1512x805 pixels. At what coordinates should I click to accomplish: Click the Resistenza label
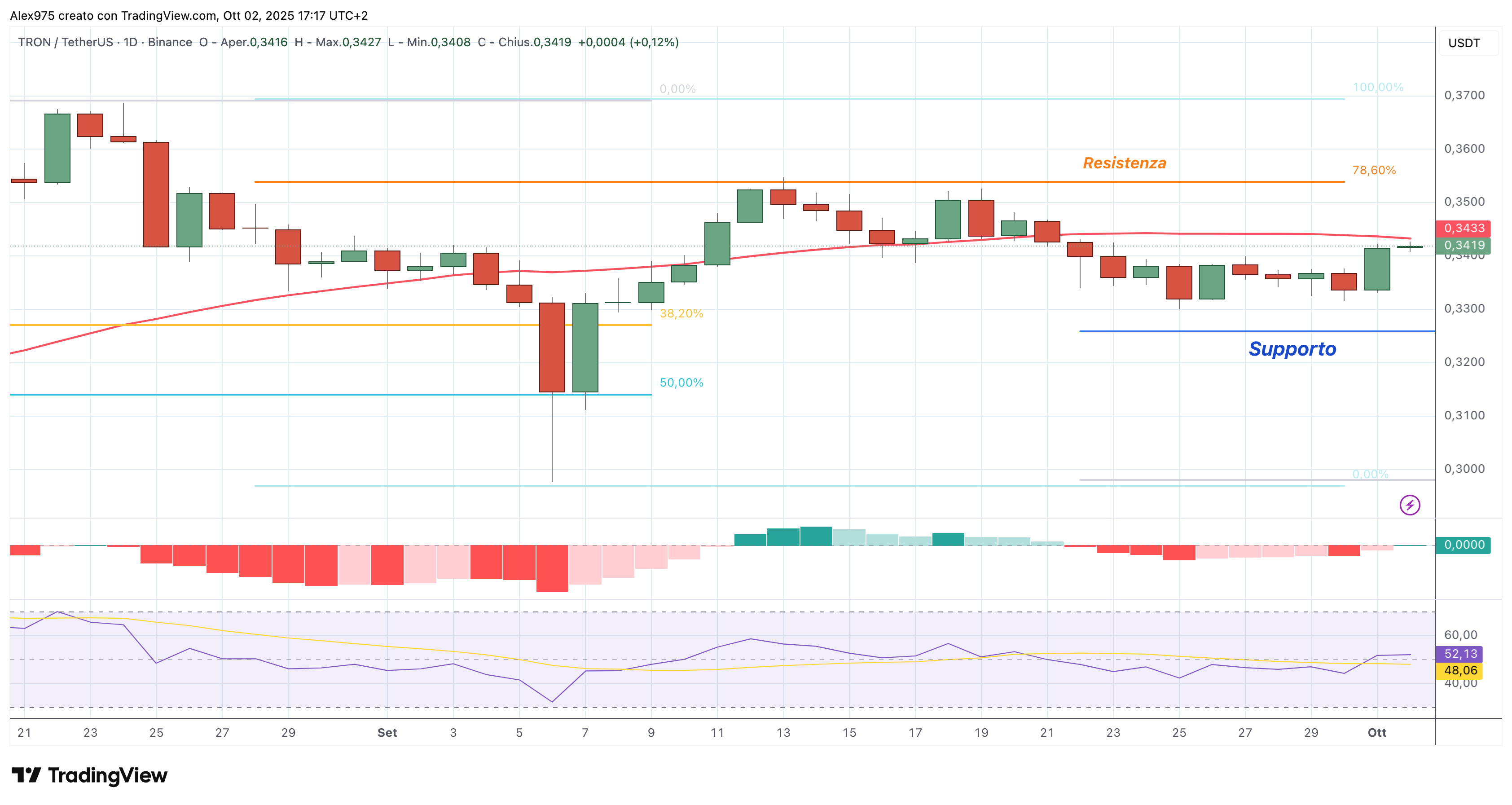pyautogui.click(x=1124, y=163)
